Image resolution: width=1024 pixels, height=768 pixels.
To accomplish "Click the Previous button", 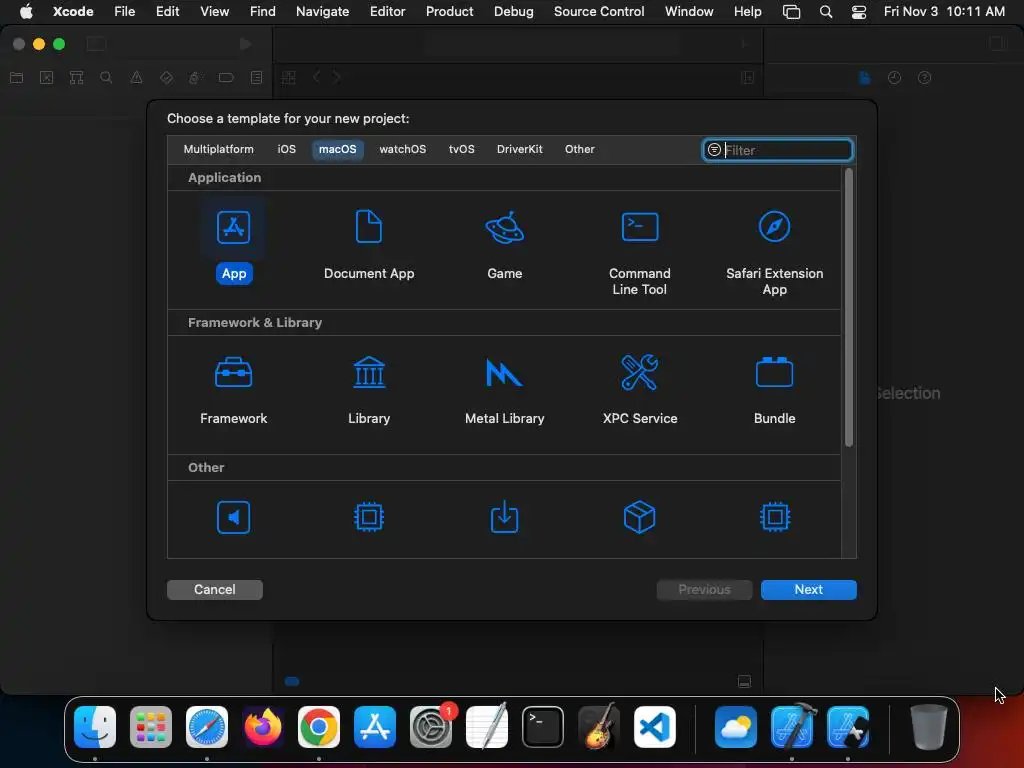I will 704,589.
